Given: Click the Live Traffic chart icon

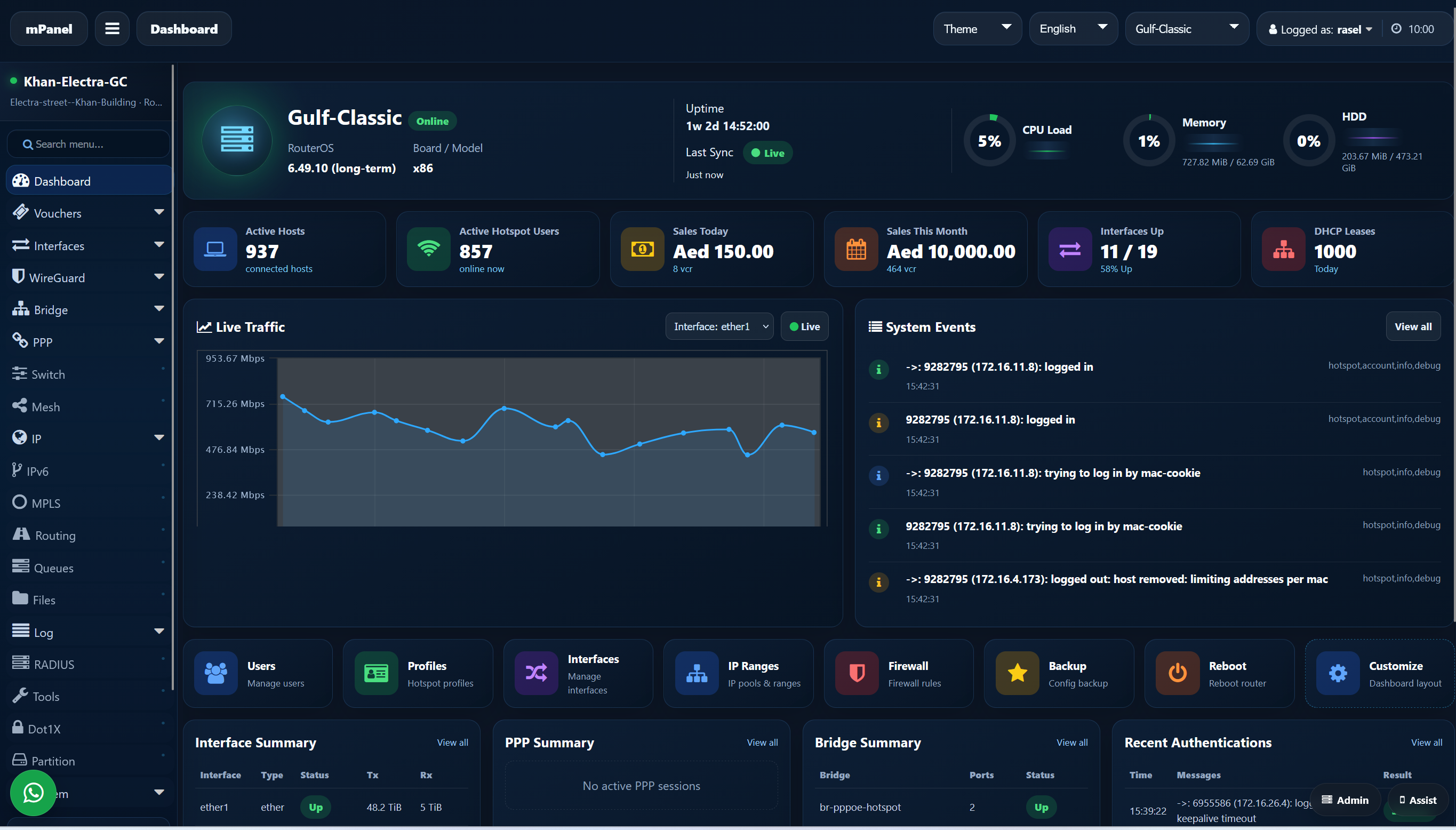Looking at the screenshot, I should coord(204,326).
